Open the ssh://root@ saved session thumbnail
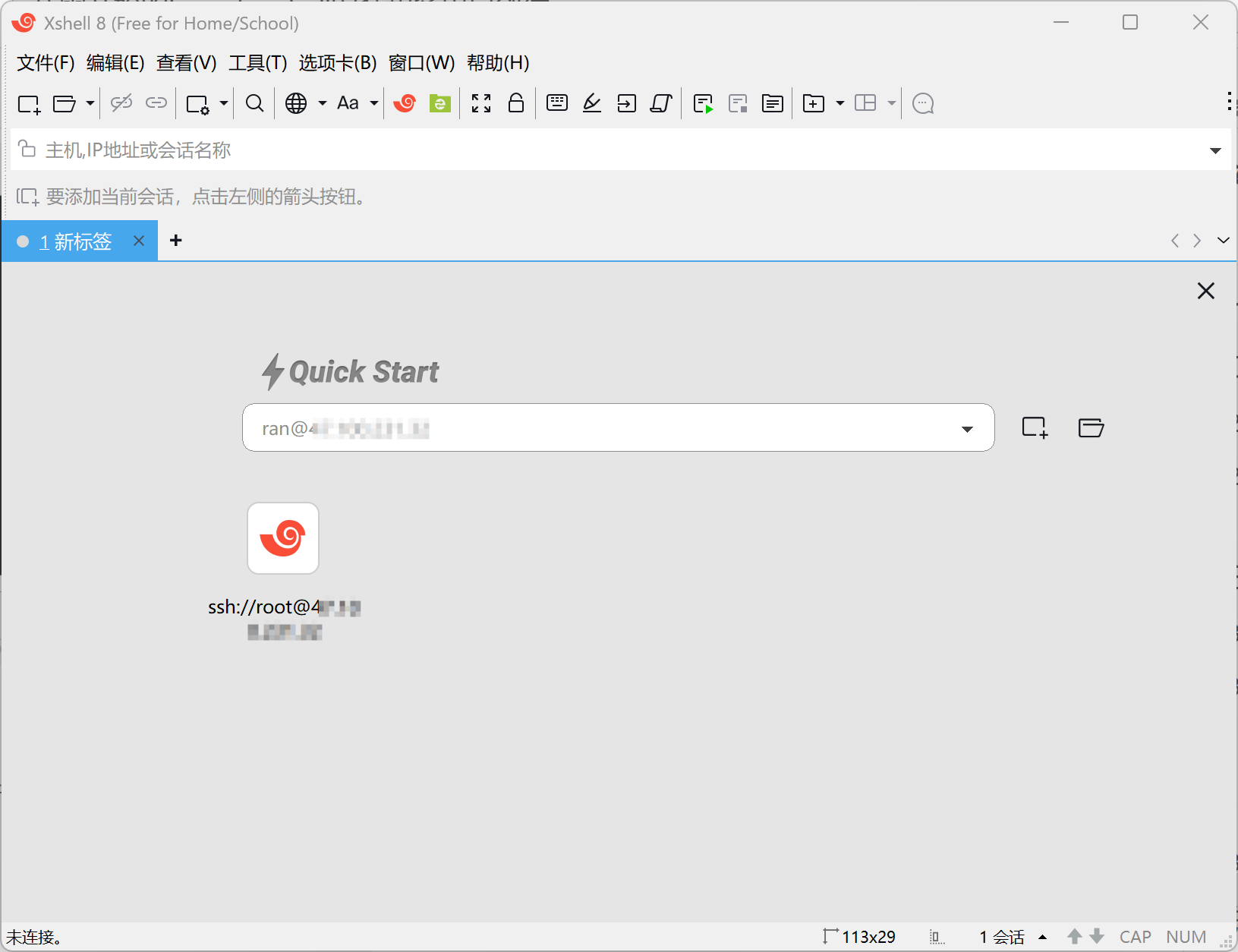Image resolution: width=1238 pixels, height=952 pixels. [283, 538]
